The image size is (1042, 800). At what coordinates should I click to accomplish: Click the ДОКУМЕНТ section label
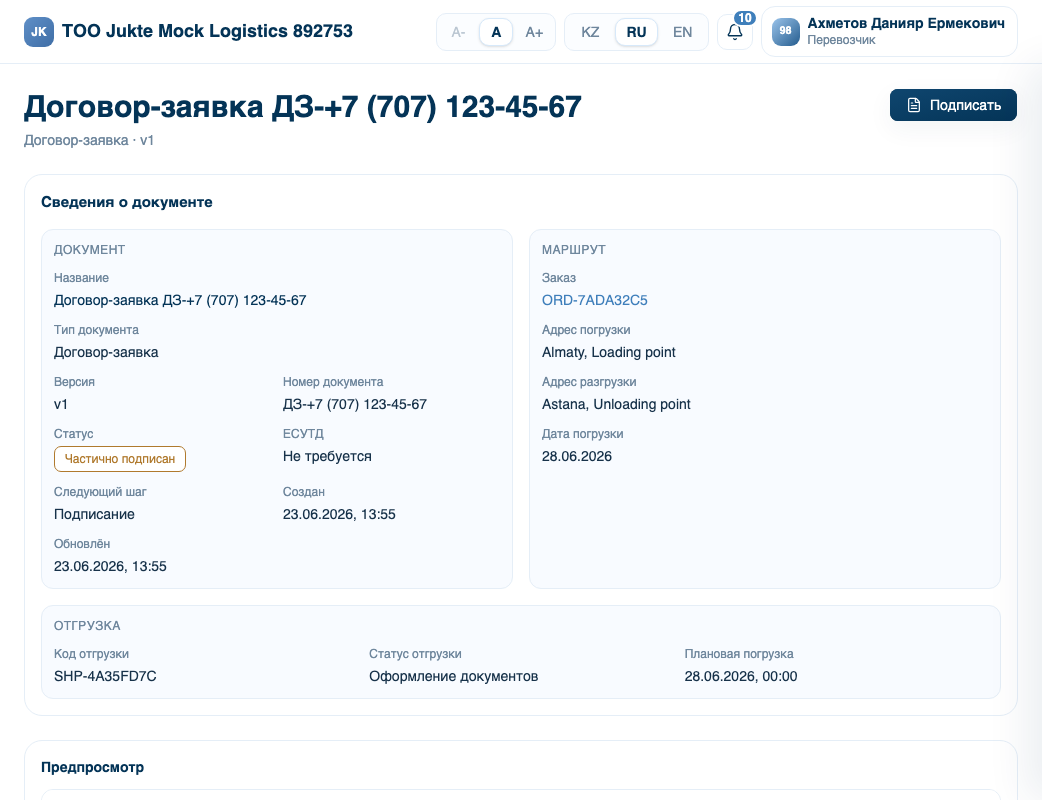89,250
